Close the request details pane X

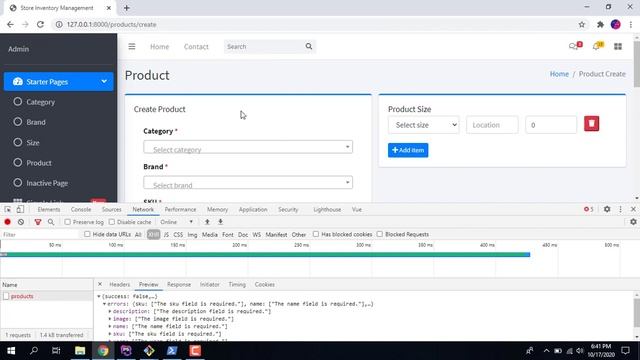(x=100, y=284)
